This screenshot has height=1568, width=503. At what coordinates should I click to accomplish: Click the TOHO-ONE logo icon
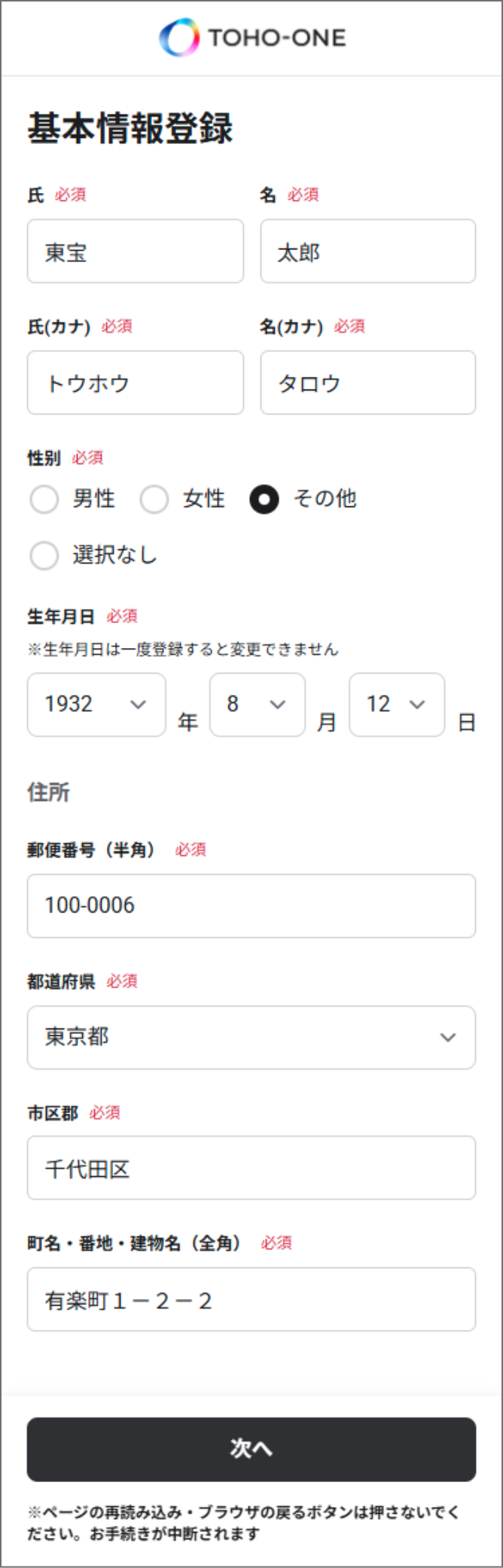pyautogui.click(x=179, y=38)
